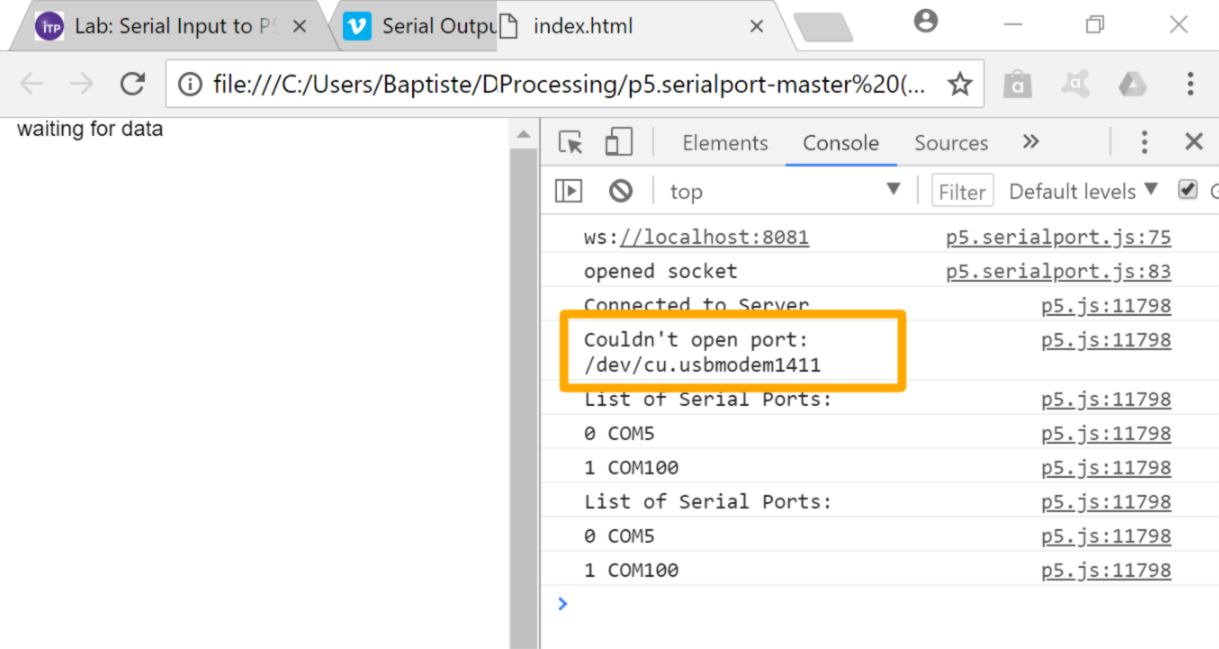The width and height of the screenshot is (1219, 649).
Task: Open the DevTools three-dot customize menu
Action: pos(1145,143)
